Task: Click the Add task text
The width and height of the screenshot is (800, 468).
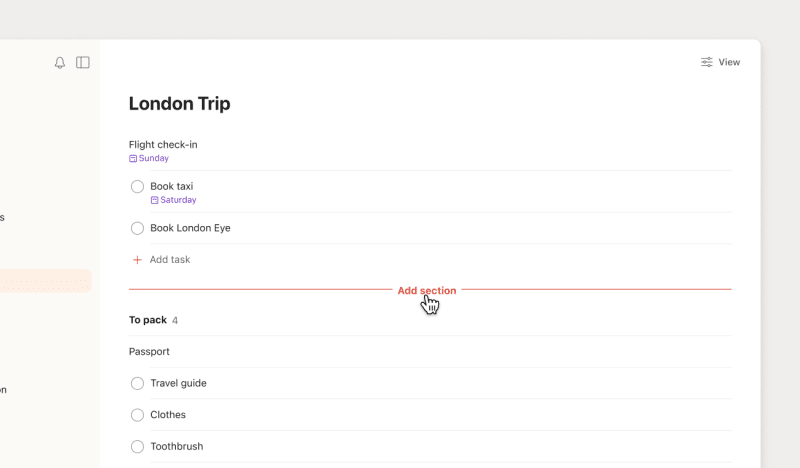Action: click(x=170, y=260)
